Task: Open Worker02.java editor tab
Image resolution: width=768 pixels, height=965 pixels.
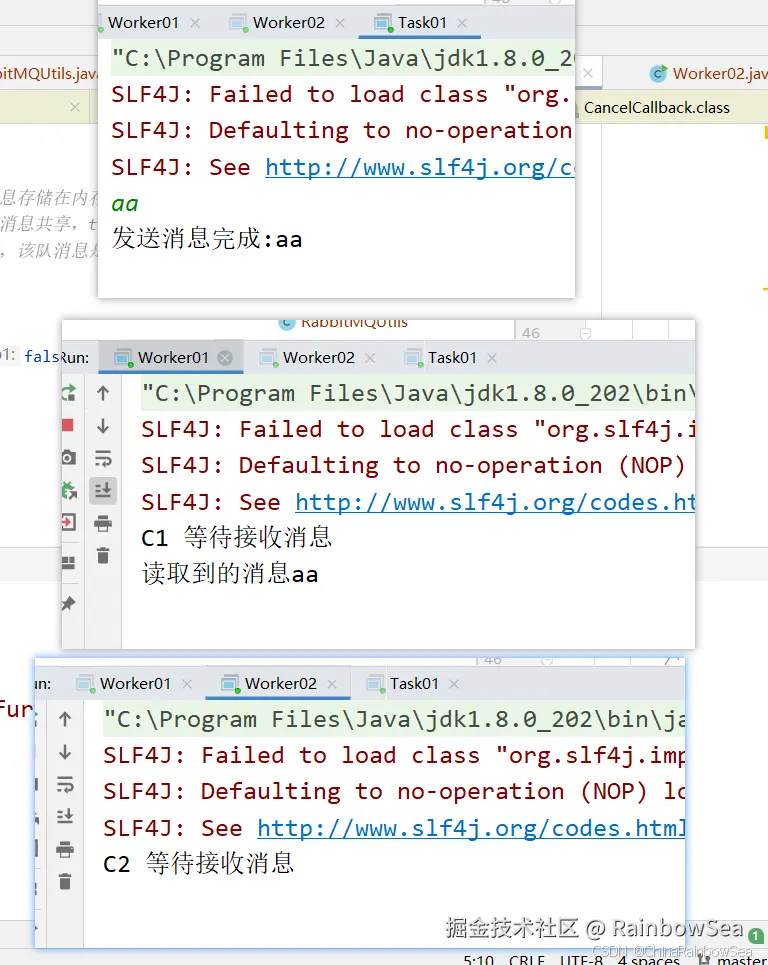Action: 708,74
